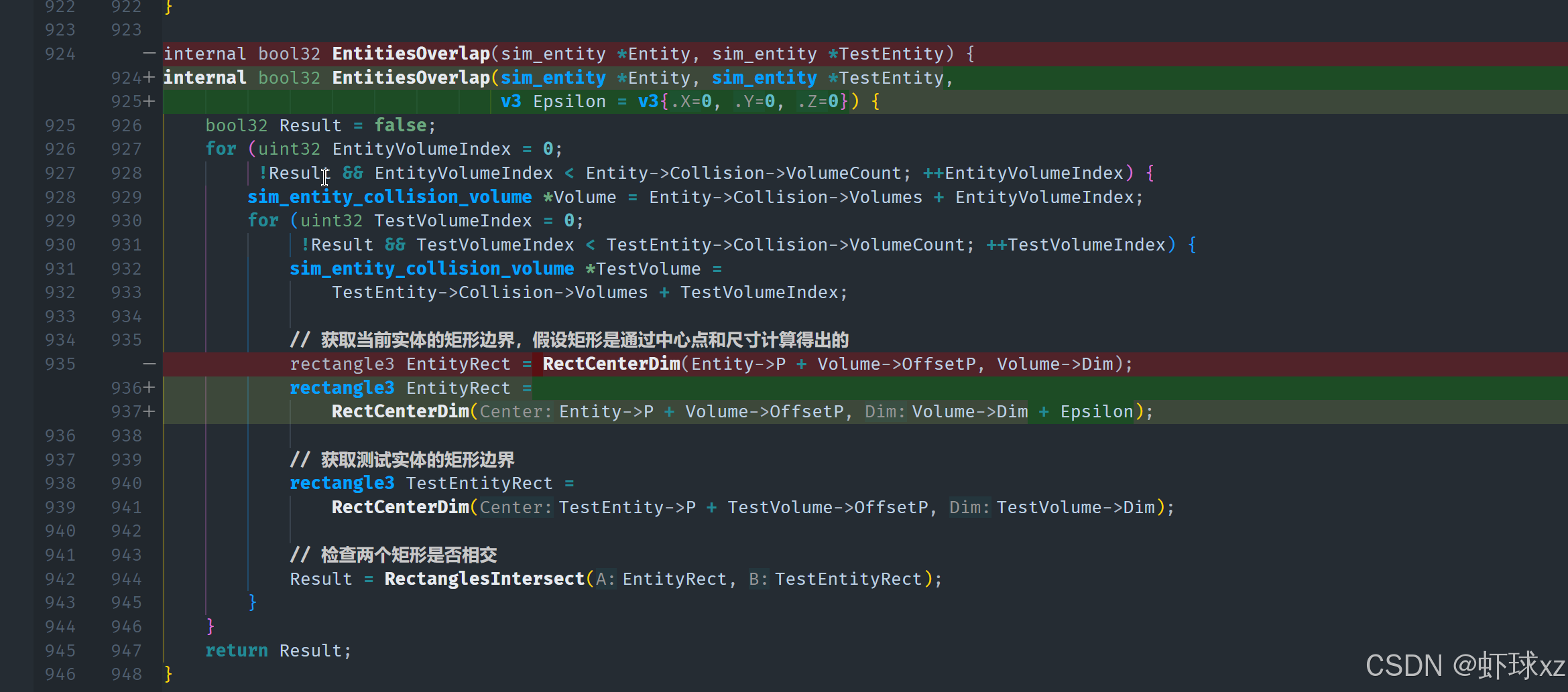1568x692 pixels.
Task: Click the '*Volume' pointer variable declaration
Action: pyautogui.click(x=580, y=197)
